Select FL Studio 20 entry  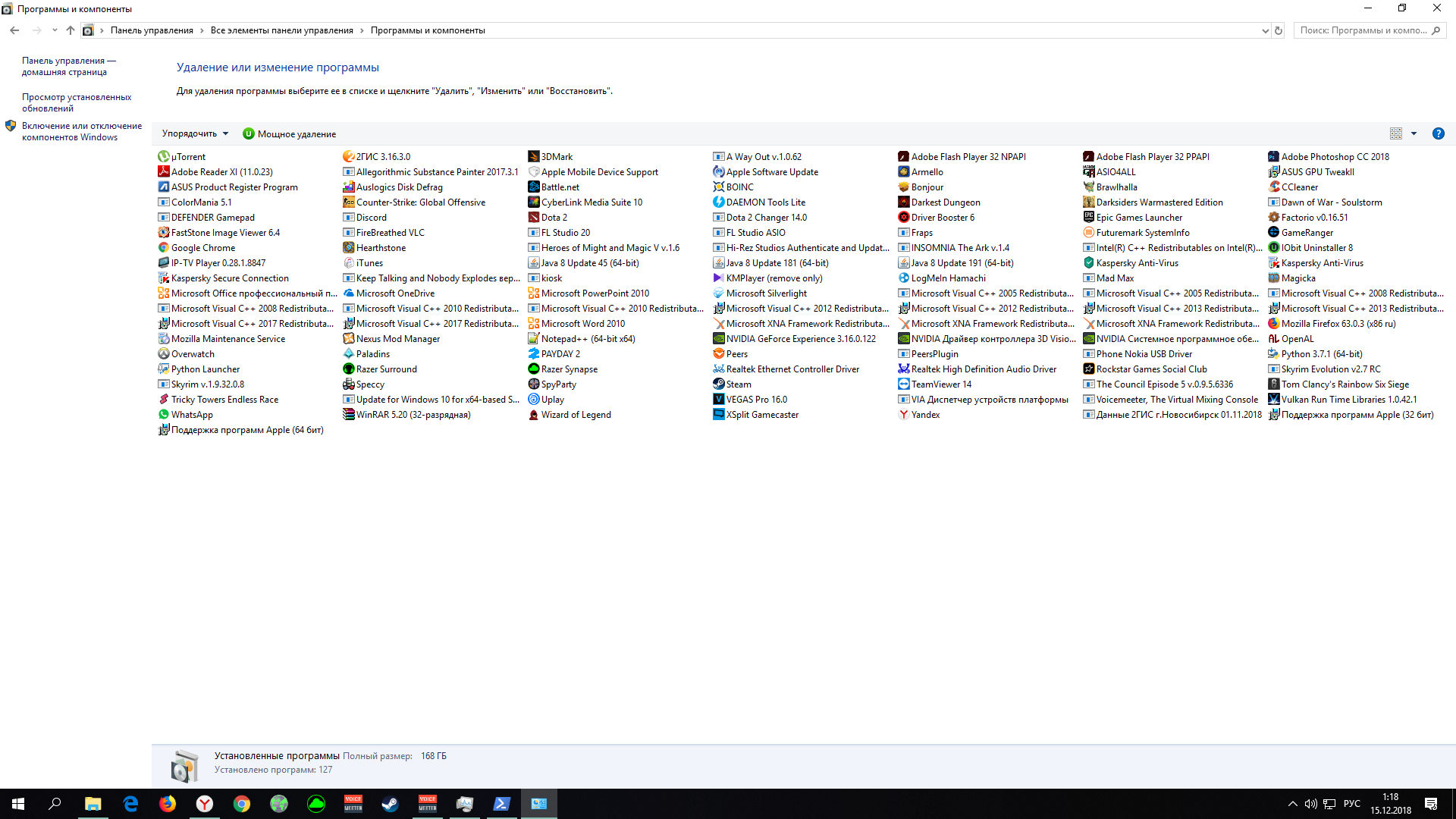tap(559, 233)
